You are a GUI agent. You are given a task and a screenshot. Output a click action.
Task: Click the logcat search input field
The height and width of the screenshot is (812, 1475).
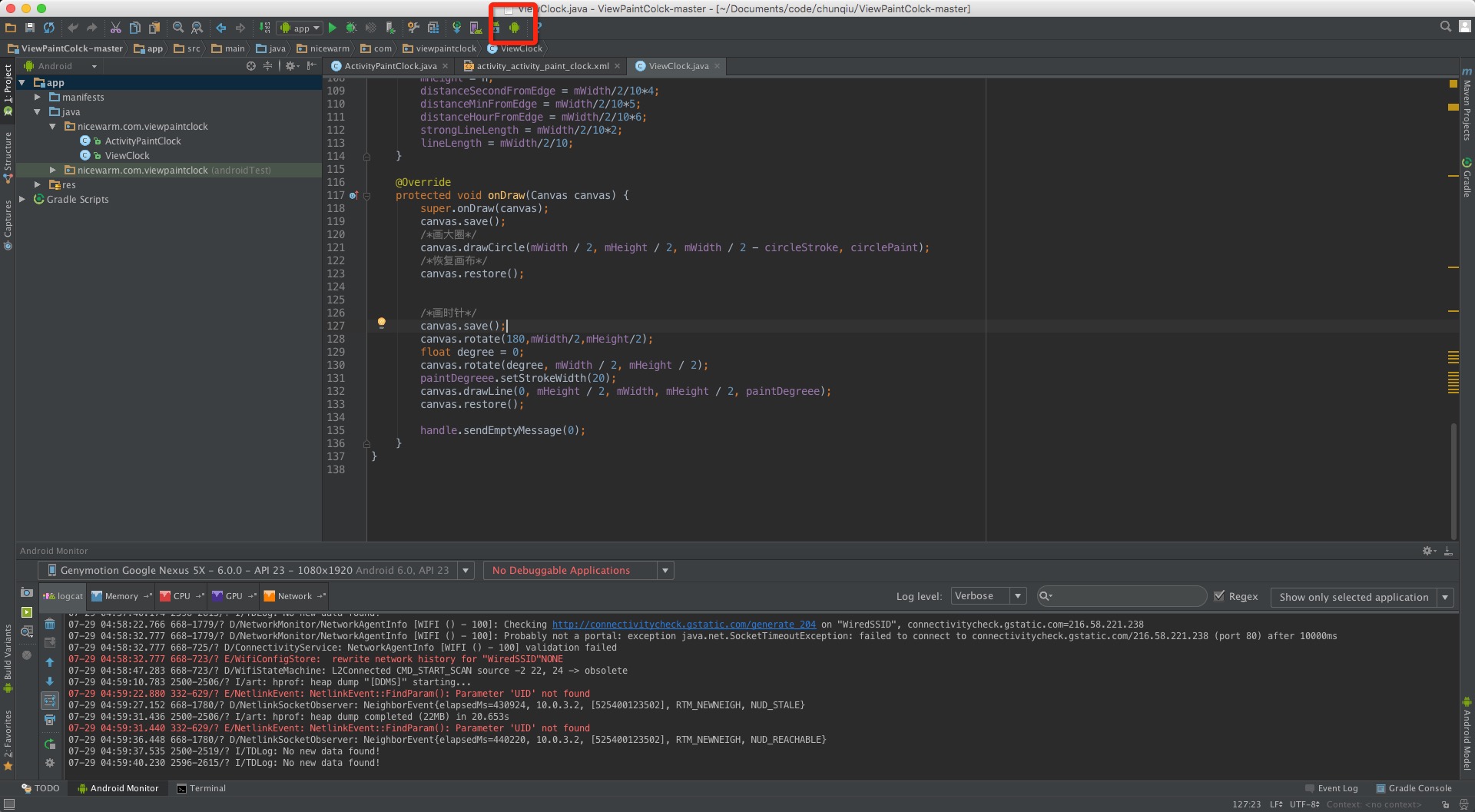click(1122, 596)
